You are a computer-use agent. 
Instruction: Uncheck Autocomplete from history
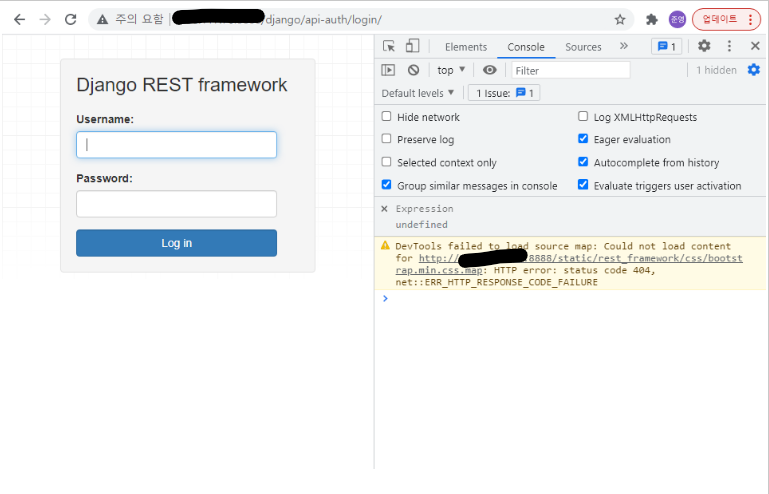(583, 162)
